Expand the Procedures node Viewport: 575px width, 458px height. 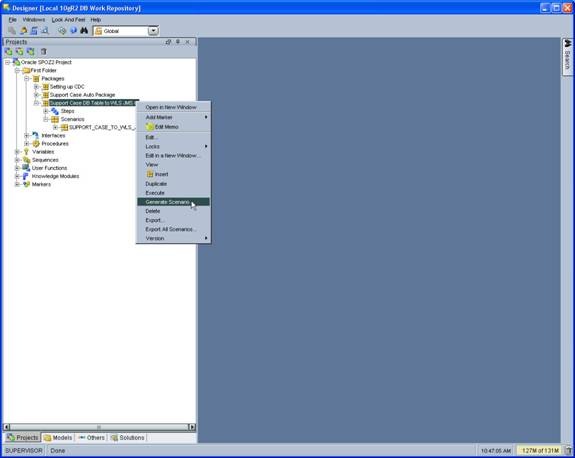tap(27, 143)
